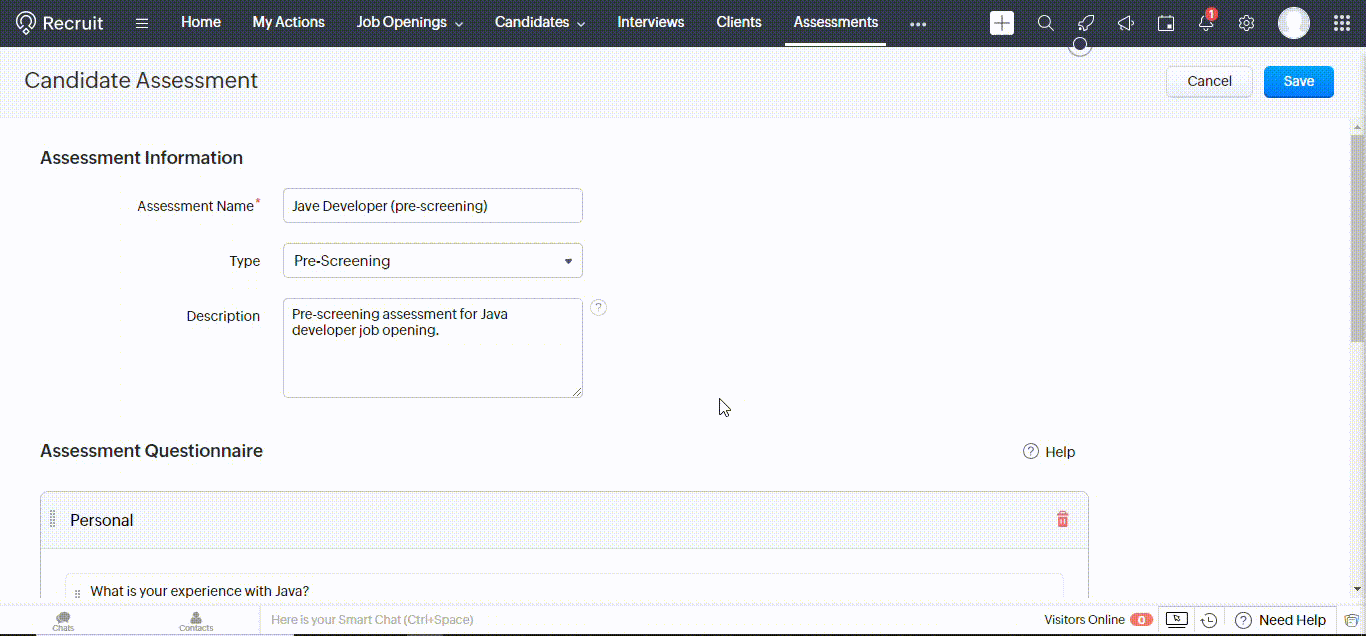Image resolution: width=1366 pixels, height=636 pixels.
Task: Open the apps grid launcher
Action: pyautogui.click(x=1342, y=23)
